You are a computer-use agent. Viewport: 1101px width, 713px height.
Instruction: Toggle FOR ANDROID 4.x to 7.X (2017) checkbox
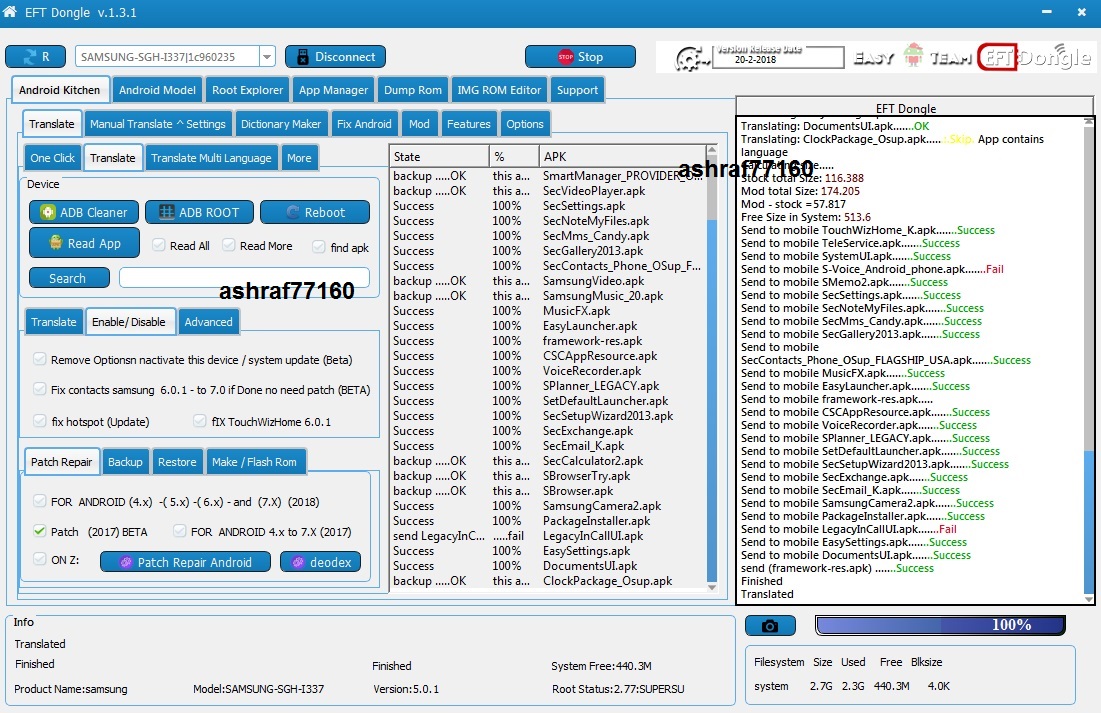coord(180,531)
